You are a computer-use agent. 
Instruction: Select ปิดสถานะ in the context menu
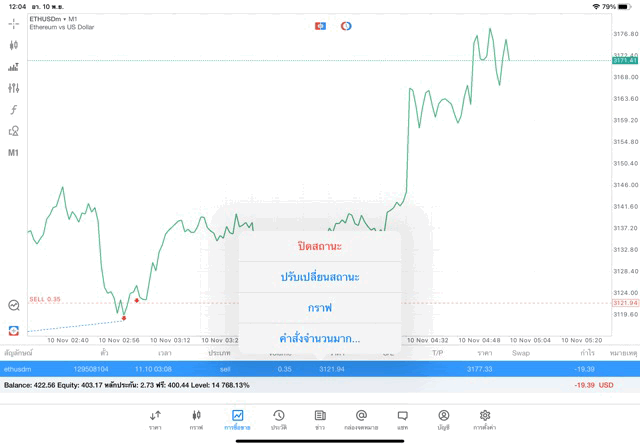point(319,246)
